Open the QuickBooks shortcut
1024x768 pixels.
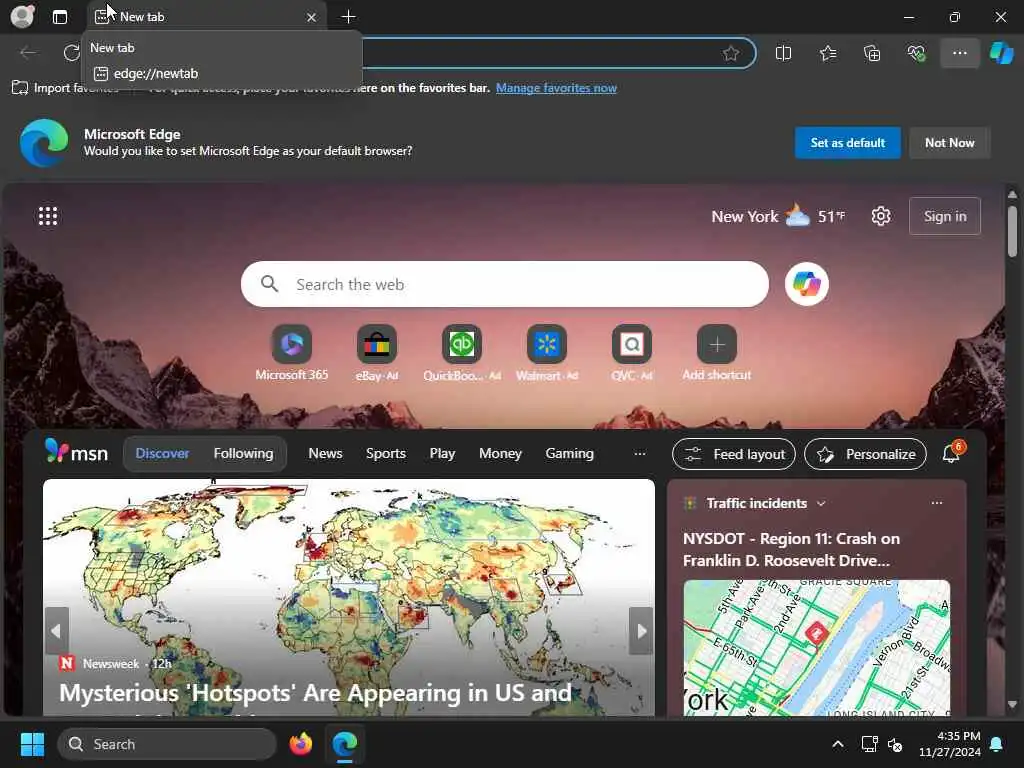click(462, 353)
